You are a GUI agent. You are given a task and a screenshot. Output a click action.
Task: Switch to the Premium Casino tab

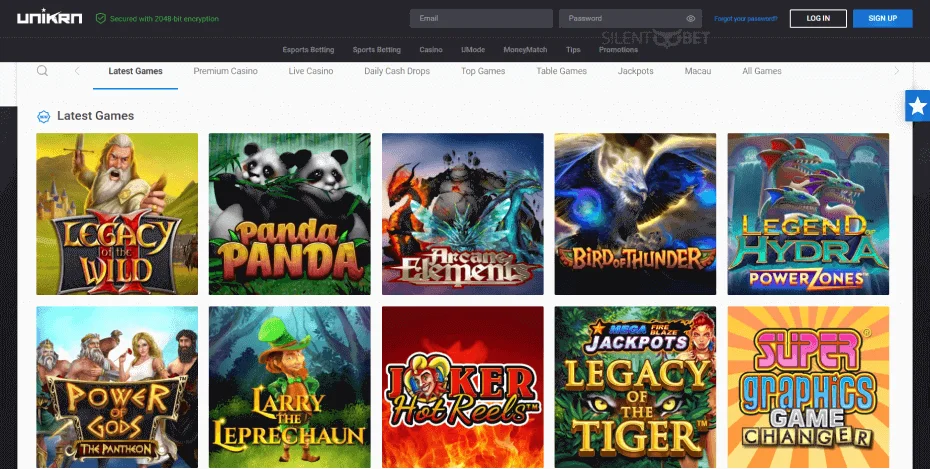click(x=225, y=71)
